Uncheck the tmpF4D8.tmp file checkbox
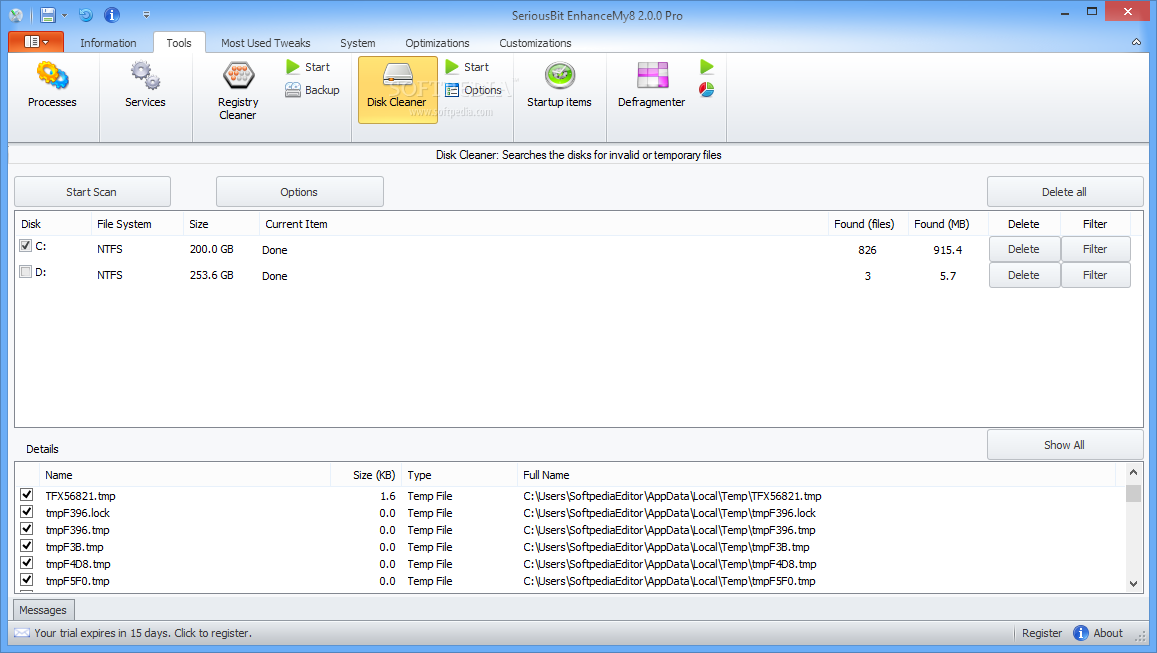 [x=27, y=562]
